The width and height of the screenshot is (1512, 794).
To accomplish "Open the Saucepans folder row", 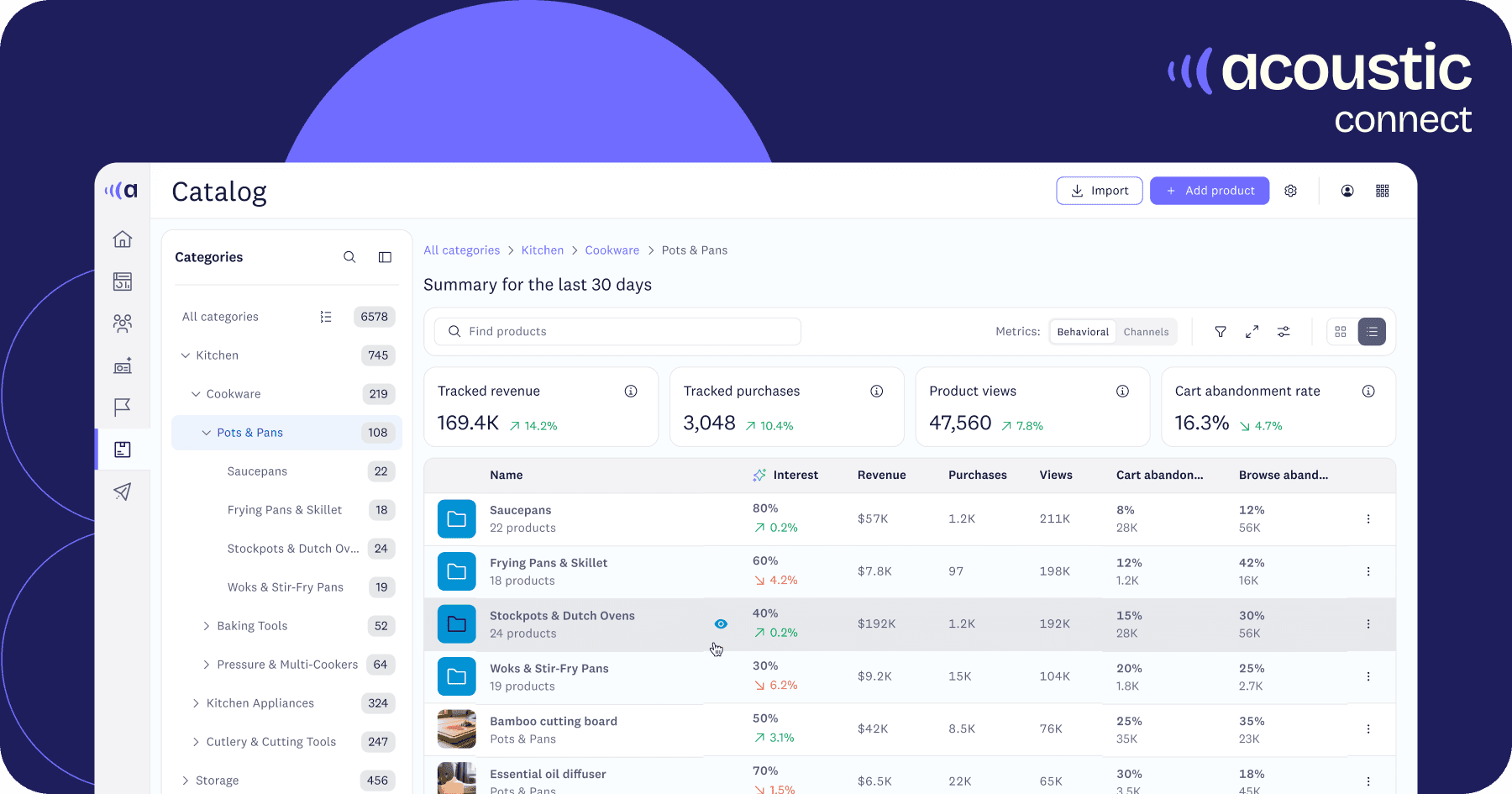I will [910, 519].
